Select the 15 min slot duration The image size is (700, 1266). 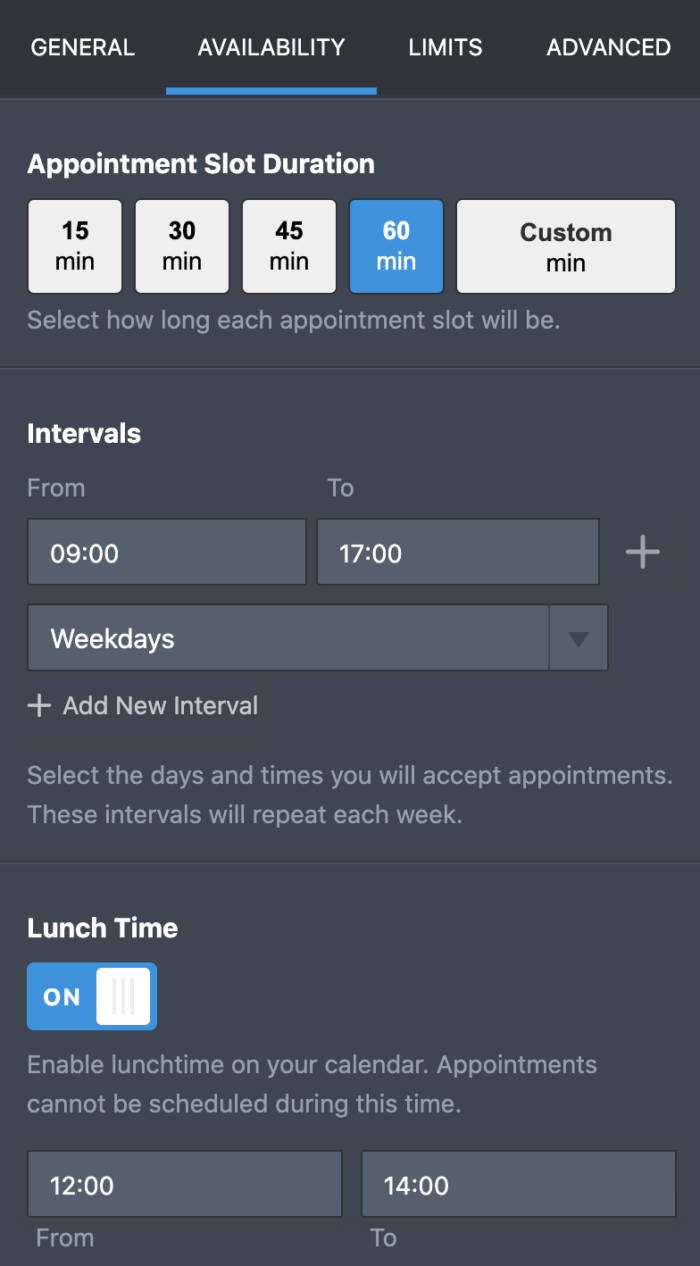coord(75,246)
